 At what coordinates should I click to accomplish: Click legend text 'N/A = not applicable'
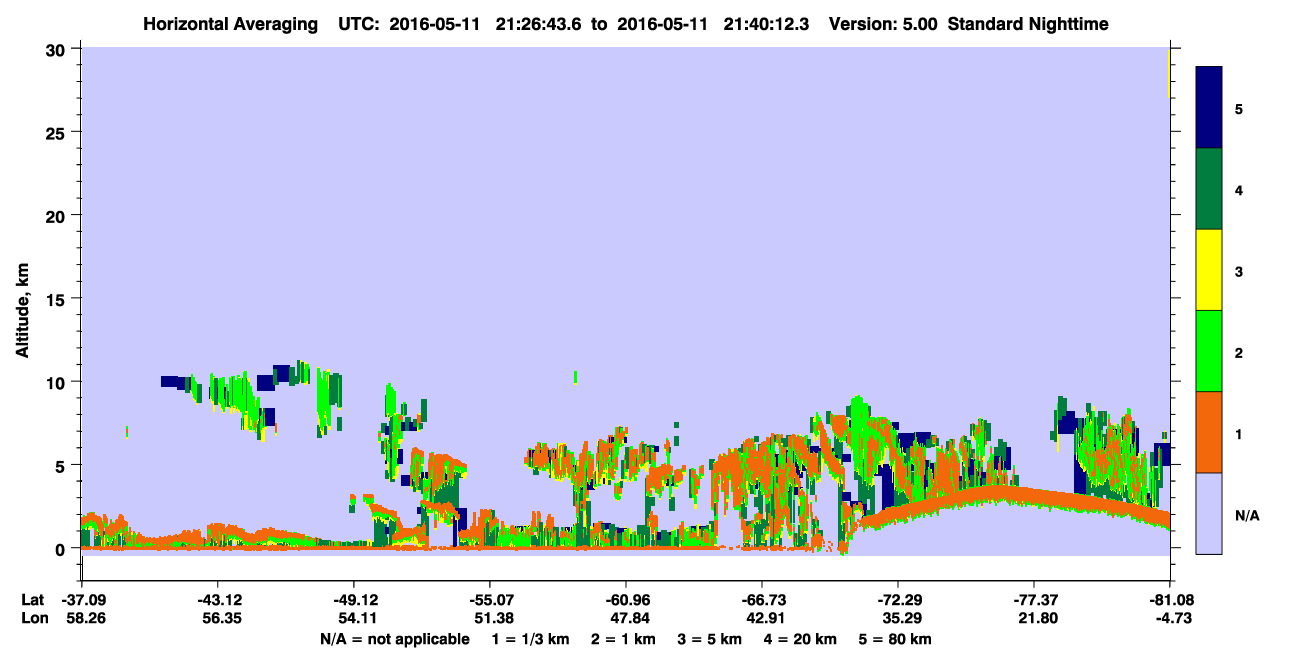coord(394,639)
